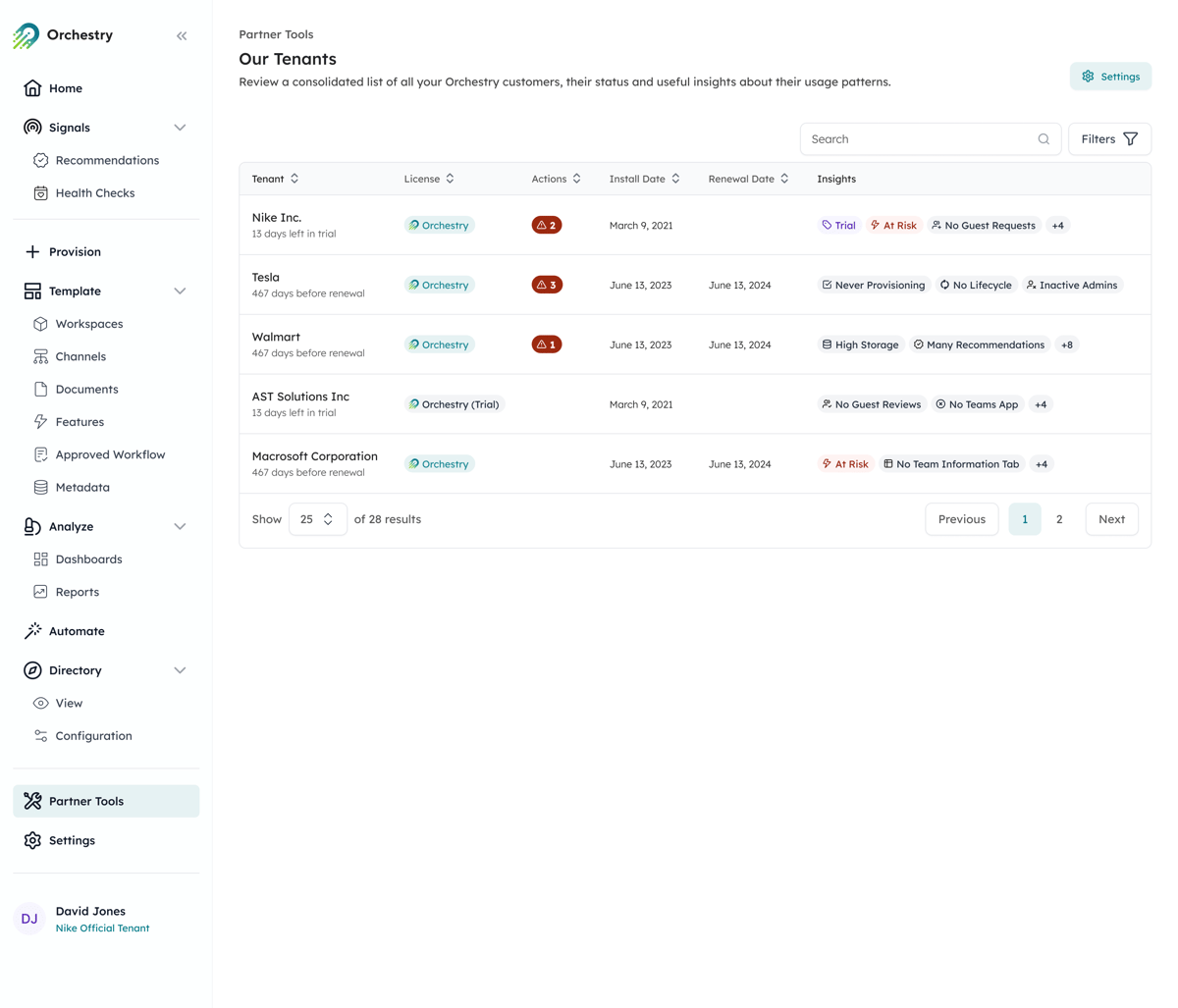This screenshot has width=1178, height=1008.
Task: Click the View eye icon
Action: point(40,704)
